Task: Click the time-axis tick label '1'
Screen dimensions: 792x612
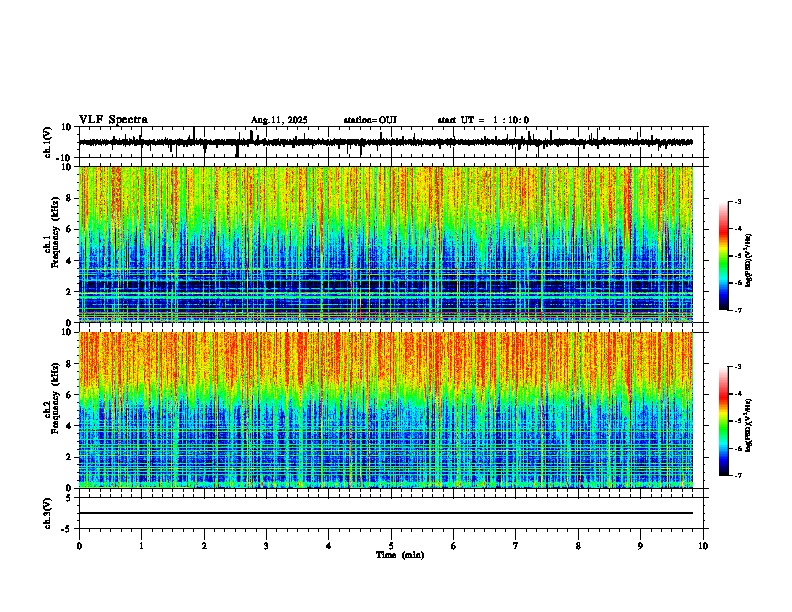Action: 141,546
